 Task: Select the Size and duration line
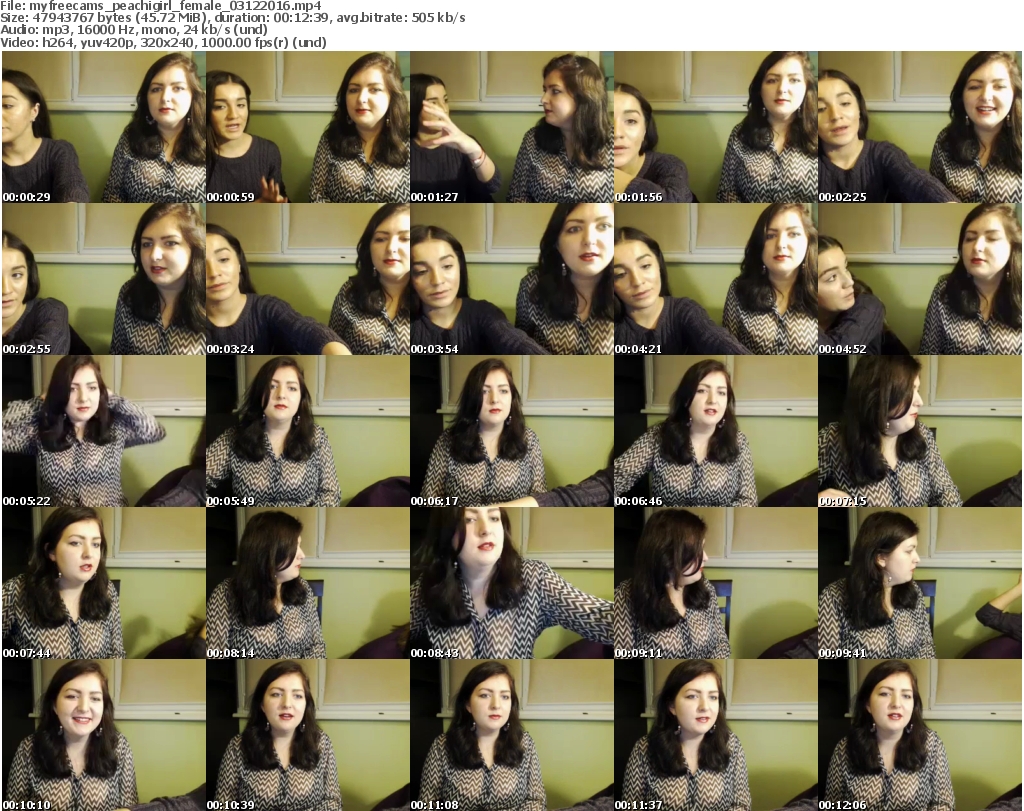(x=232, y=18)
